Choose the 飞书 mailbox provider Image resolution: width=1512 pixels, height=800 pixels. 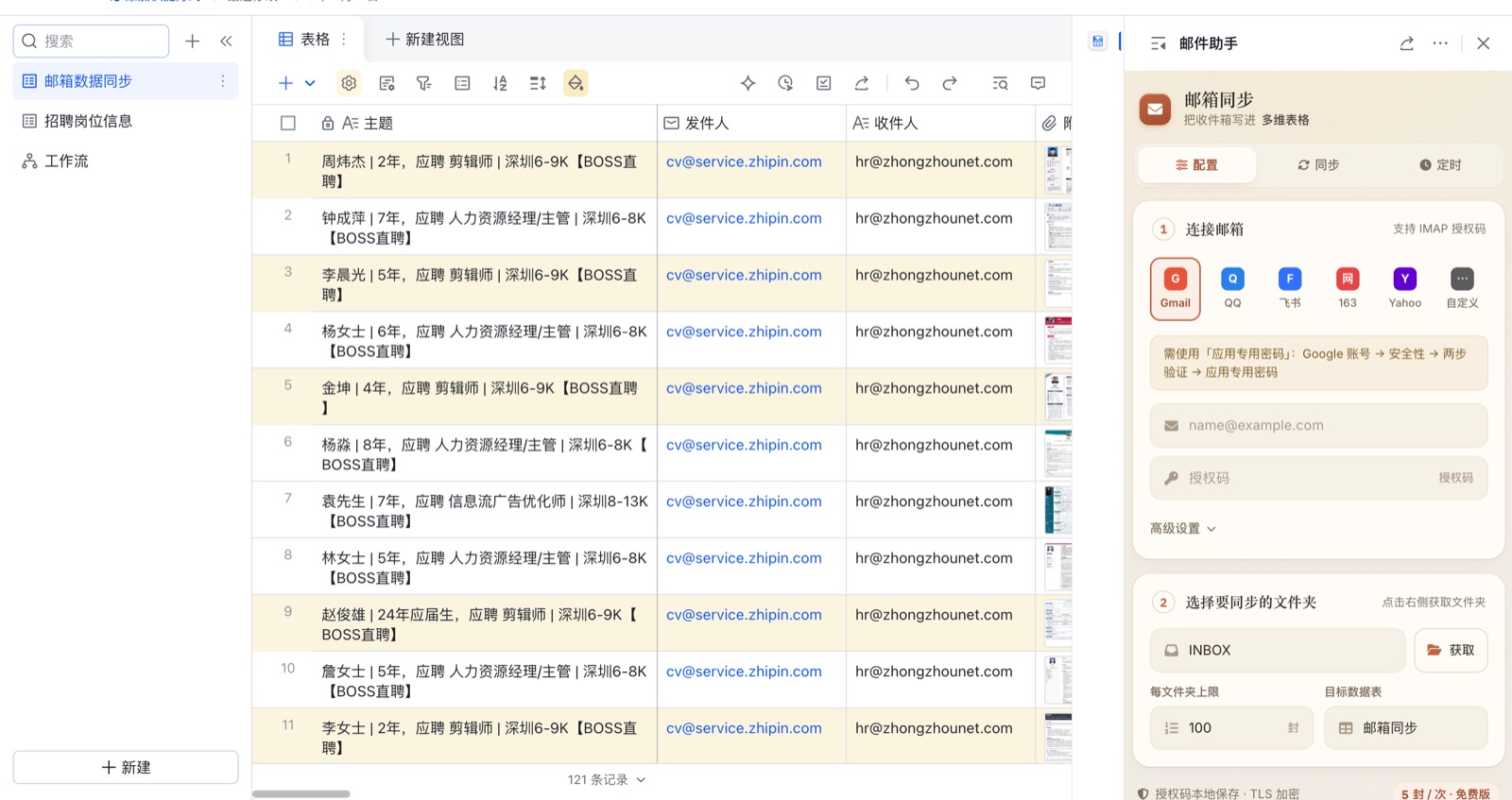[x=1290, y=288]
